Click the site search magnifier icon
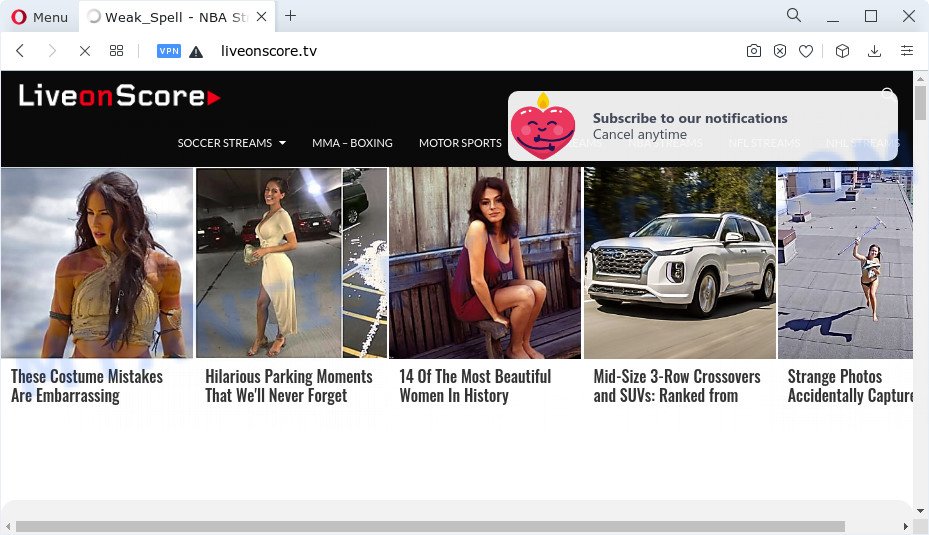Screen dimensions: 929x535 [888, 94]
